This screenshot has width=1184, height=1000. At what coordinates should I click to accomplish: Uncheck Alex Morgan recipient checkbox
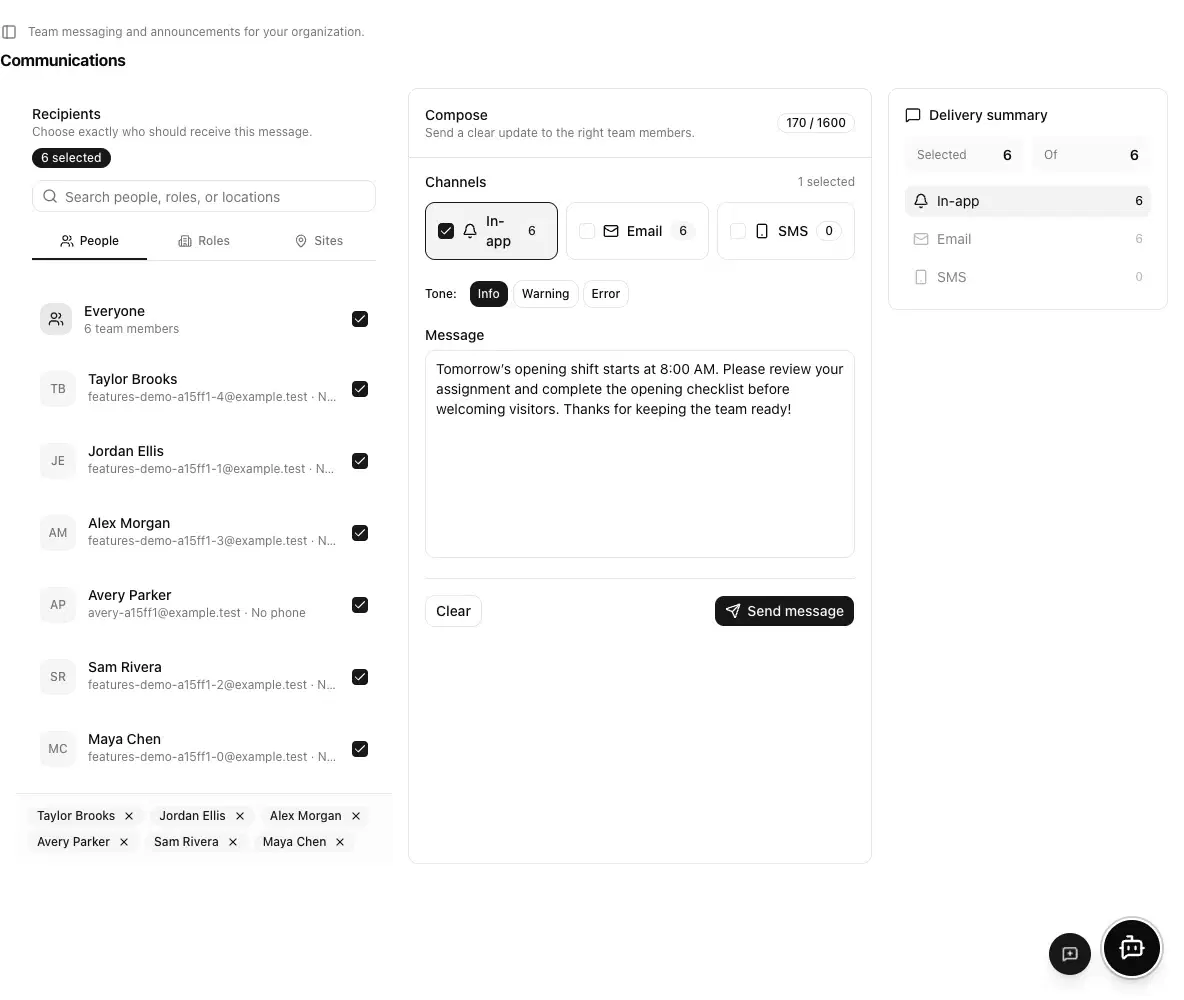click(x=360, y=532)
